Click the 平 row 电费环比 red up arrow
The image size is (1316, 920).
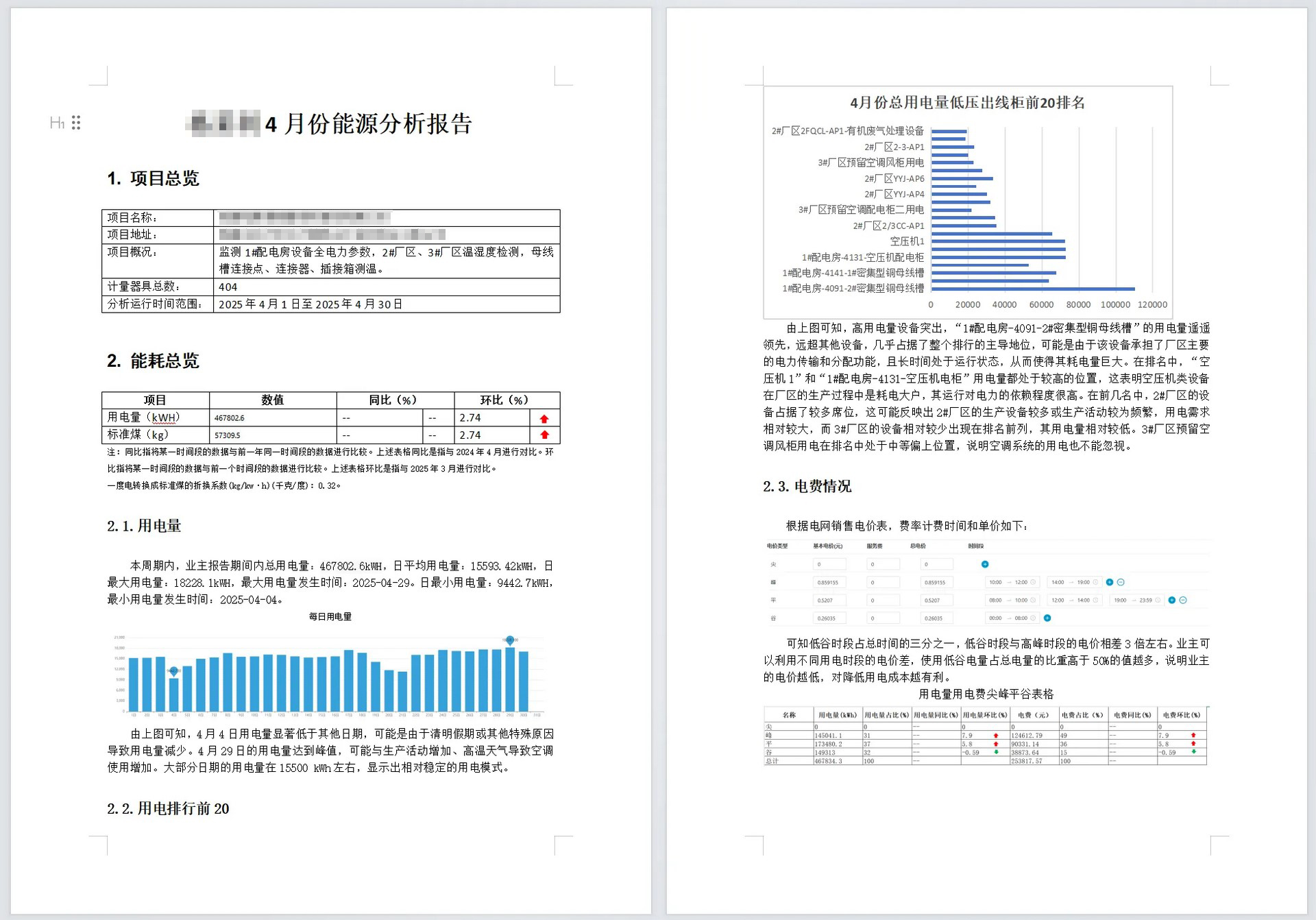click(1193, 744)
